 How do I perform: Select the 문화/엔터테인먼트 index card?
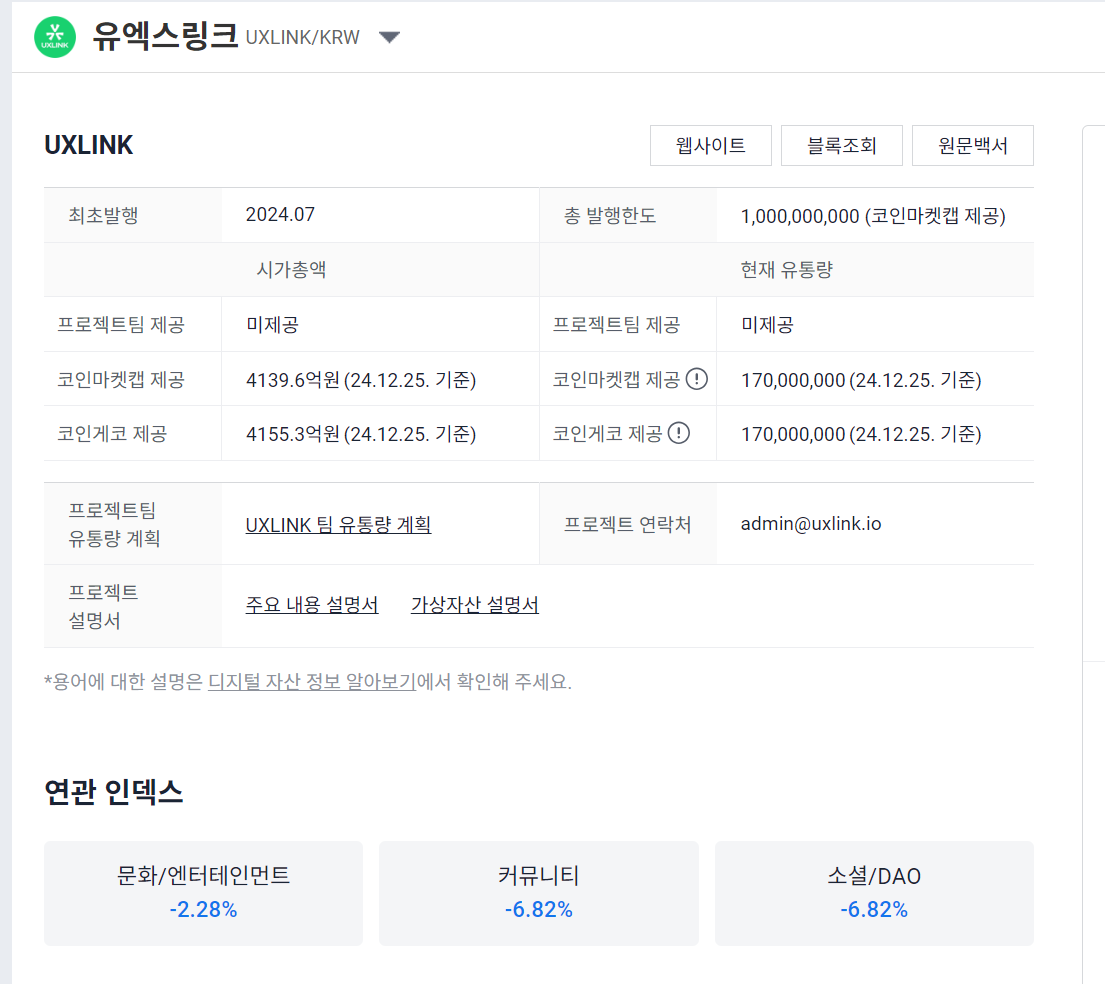tap(203, 893)
